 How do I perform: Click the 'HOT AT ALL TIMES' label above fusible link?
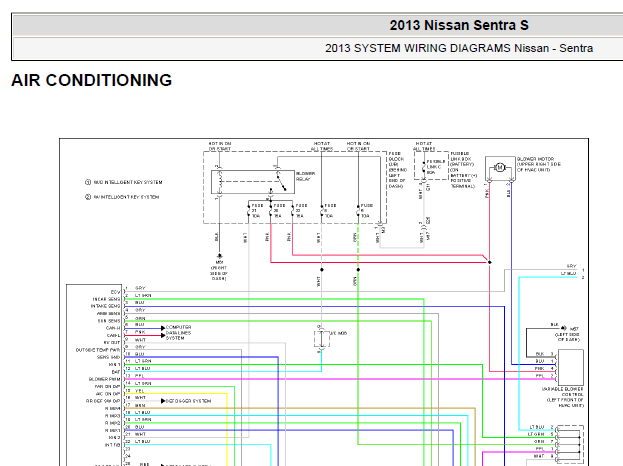pos(424,146)
